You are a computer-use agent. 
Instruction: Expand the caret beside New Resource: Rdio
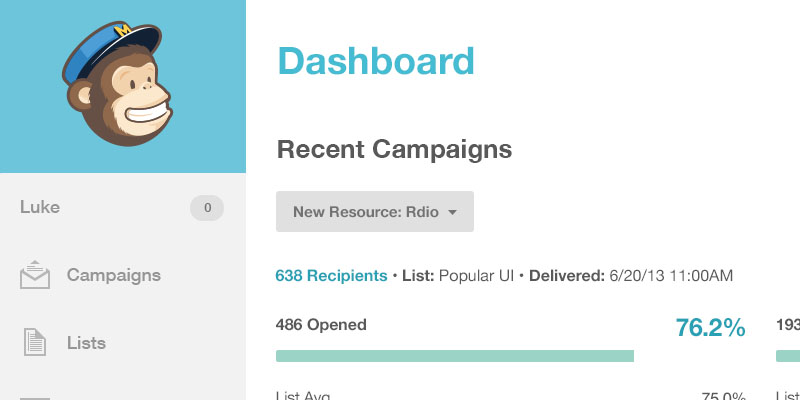click(x=453, y=212)
